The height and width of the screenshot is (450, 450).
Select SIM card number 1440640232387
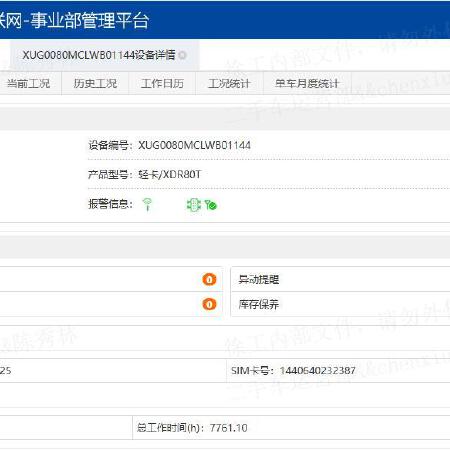(317, 370)
